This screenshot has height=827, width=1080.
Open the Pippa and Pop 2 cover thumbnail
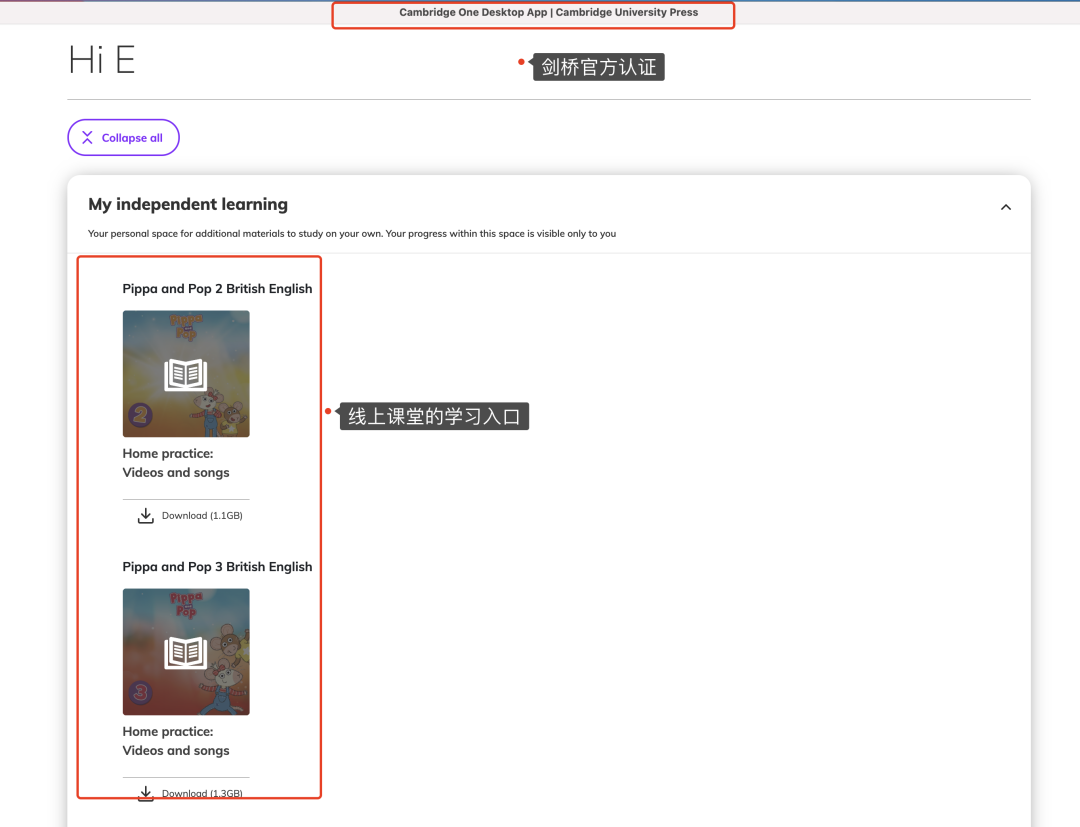(186, 374)
